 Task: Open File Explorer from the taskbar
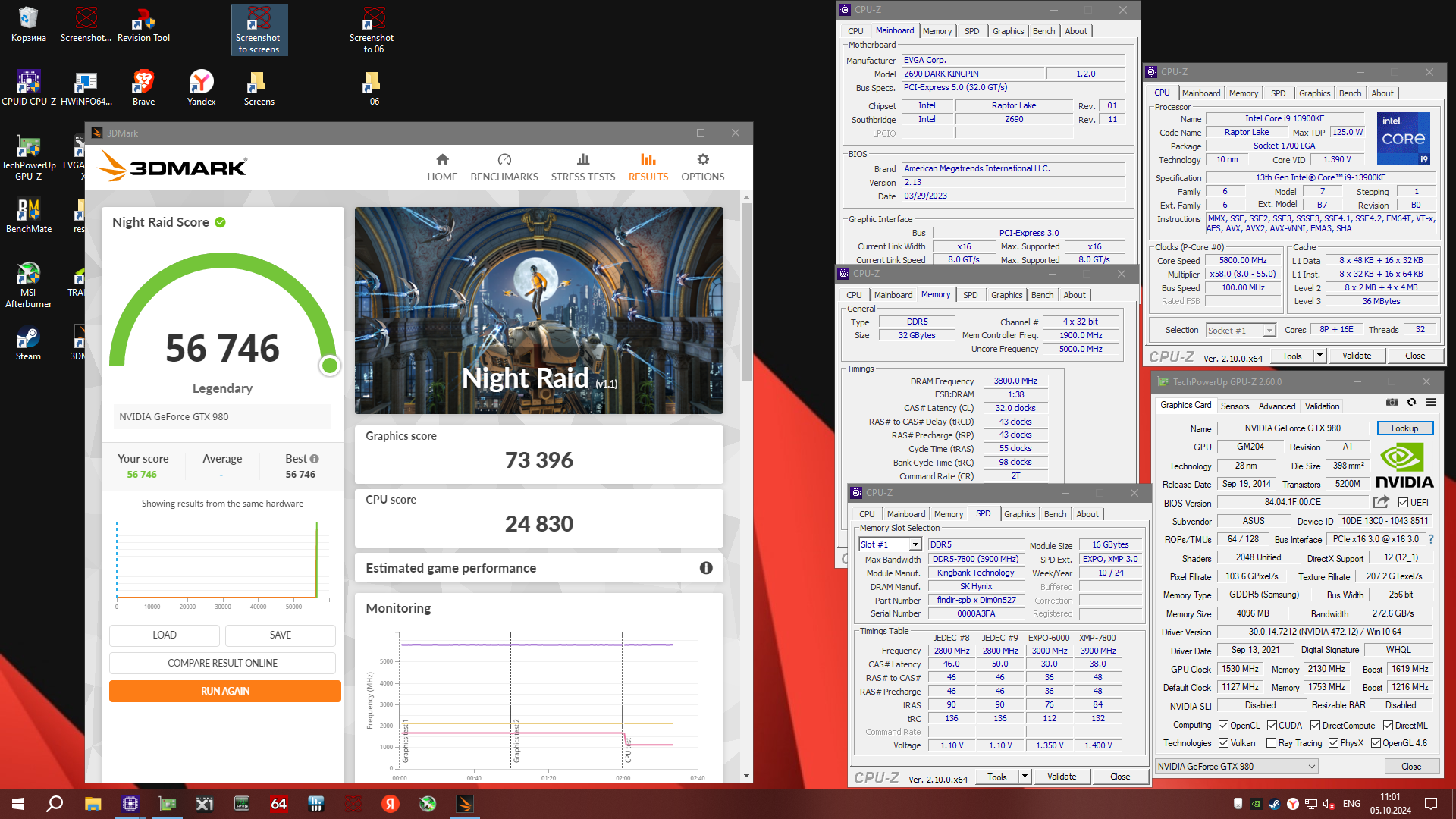(x=93, y=803)
